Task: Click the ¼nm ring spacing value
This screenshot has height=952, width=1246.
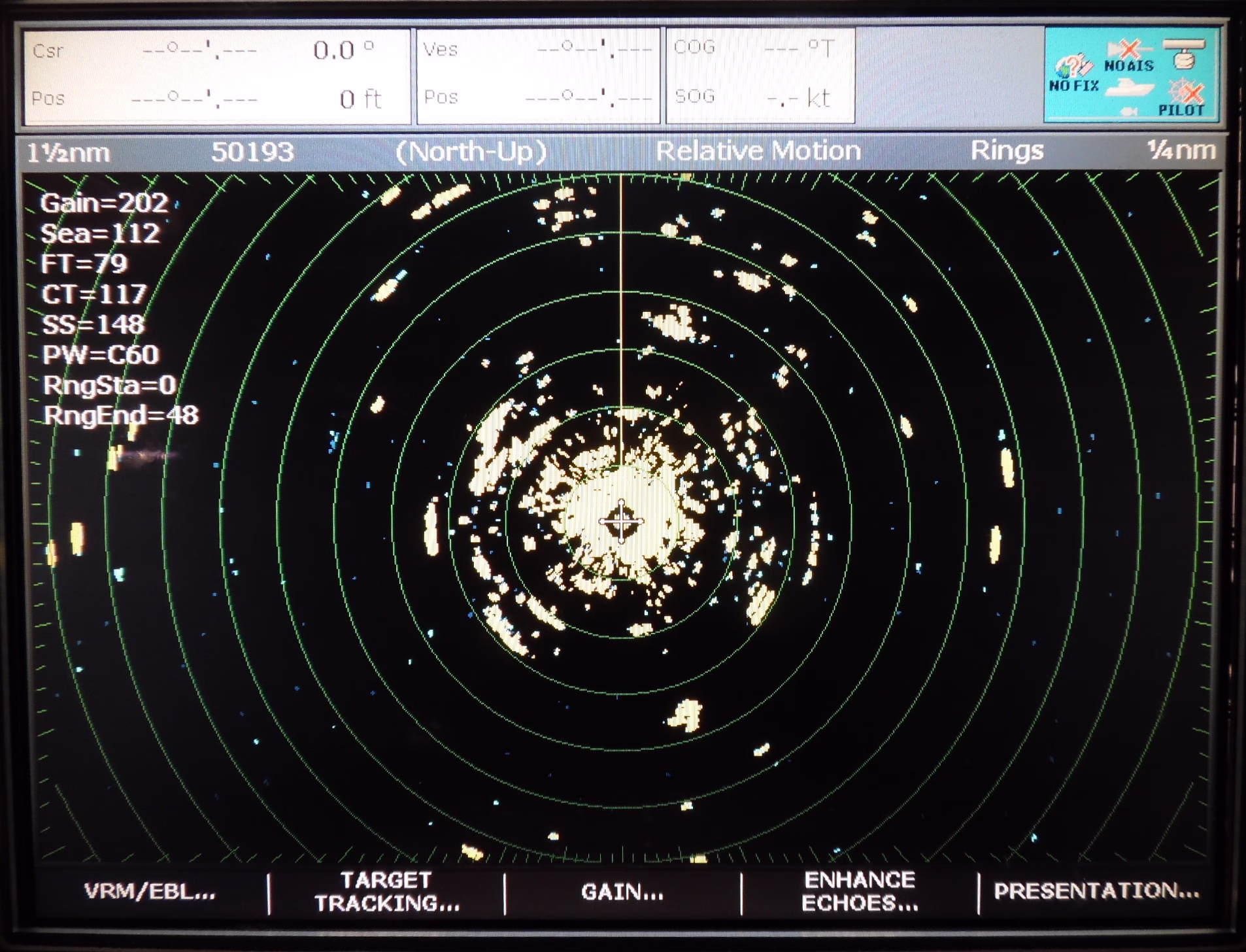Action: (x=1181, y=150)
